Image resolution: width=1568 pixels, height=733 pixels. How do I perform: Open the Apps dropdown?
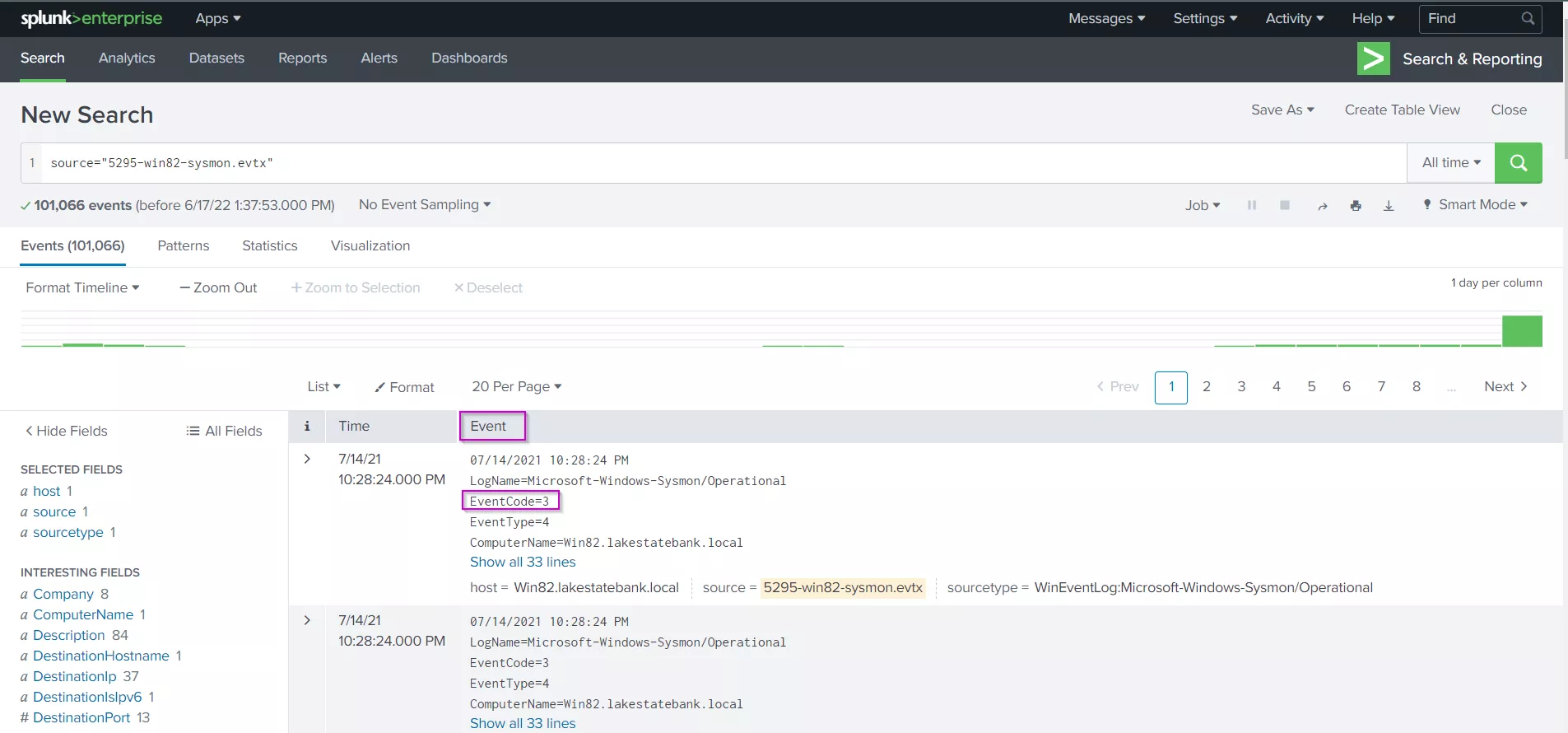point(217,18)
